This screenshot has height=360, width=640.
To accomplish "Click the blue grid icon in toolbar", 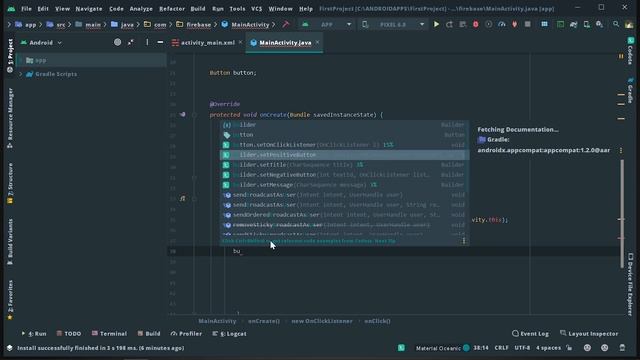I will 544,24.
